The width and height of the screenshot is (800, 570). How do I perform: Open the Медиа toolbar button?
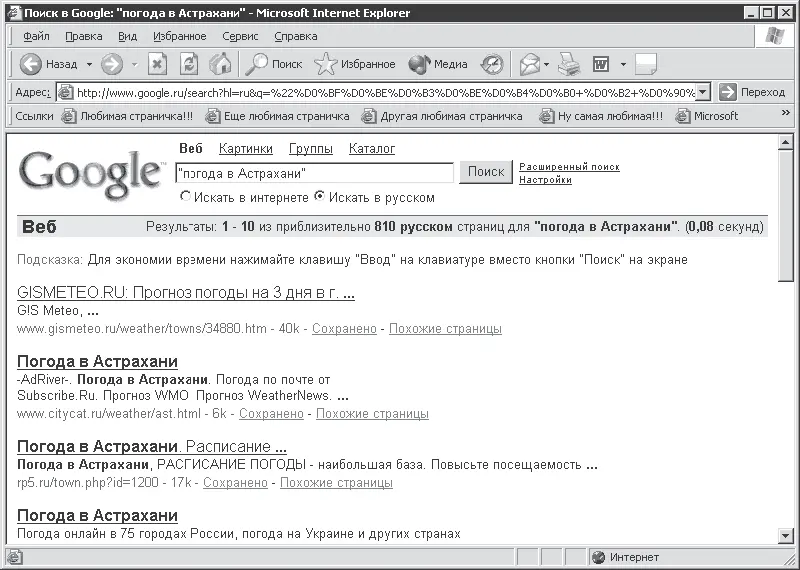tap(438, 64)
